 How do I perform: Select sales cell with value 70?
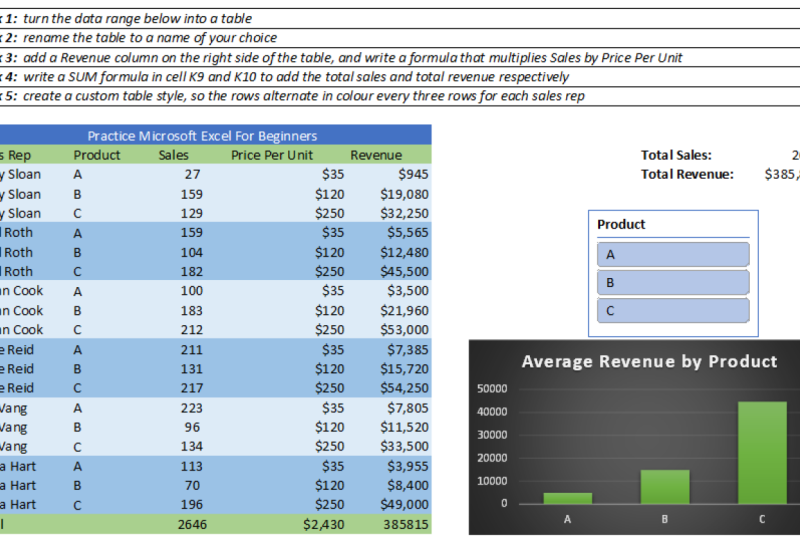pyautogui.click(x=192, y=485)
